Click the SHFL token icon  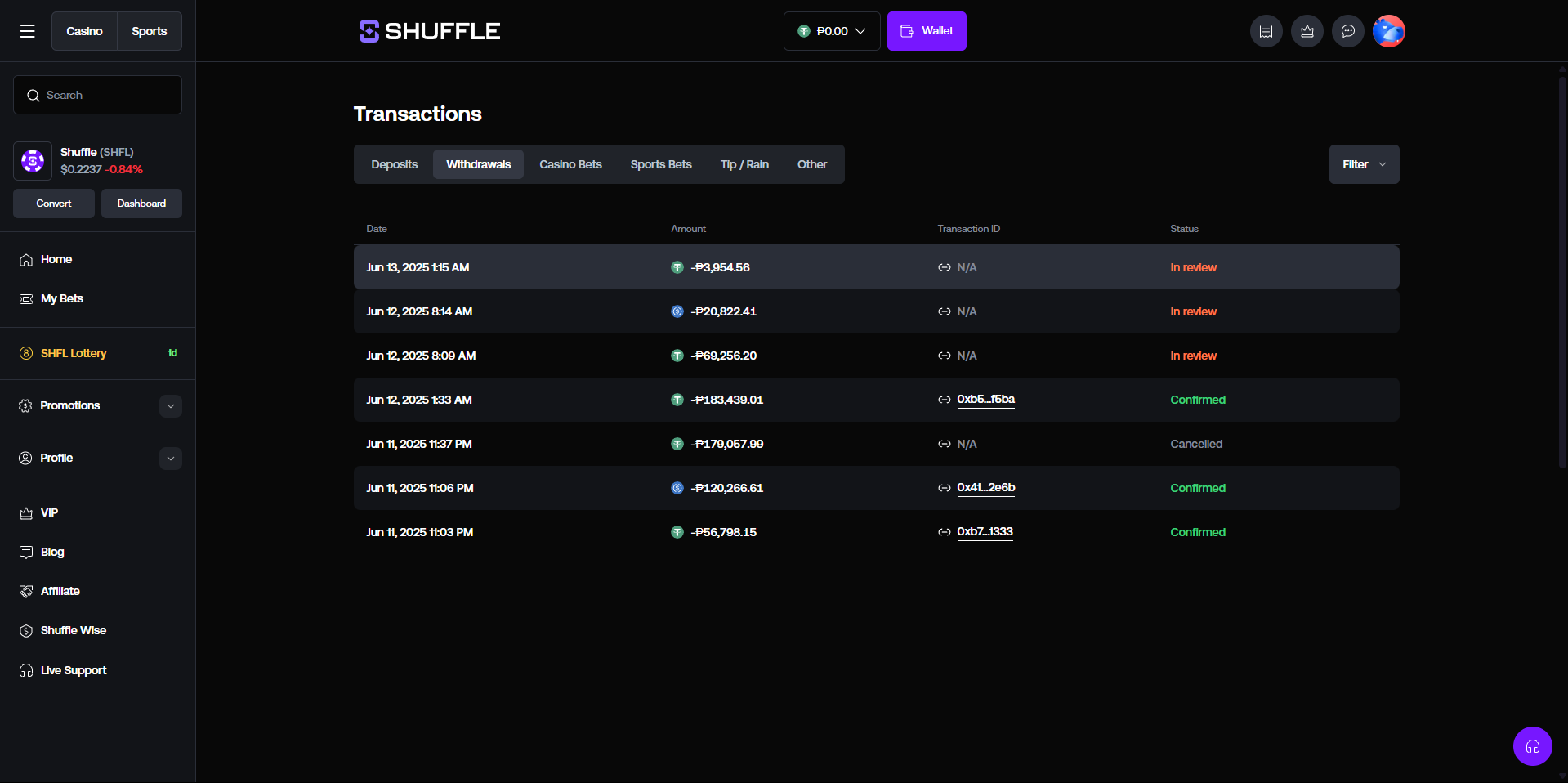(33, 161)
